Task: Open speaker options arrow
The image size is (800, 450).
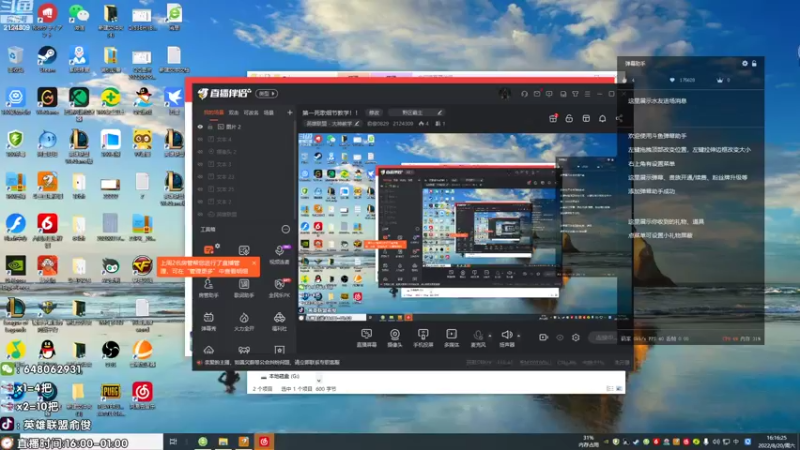Action: pyautogui.click(x=519, y=336)
